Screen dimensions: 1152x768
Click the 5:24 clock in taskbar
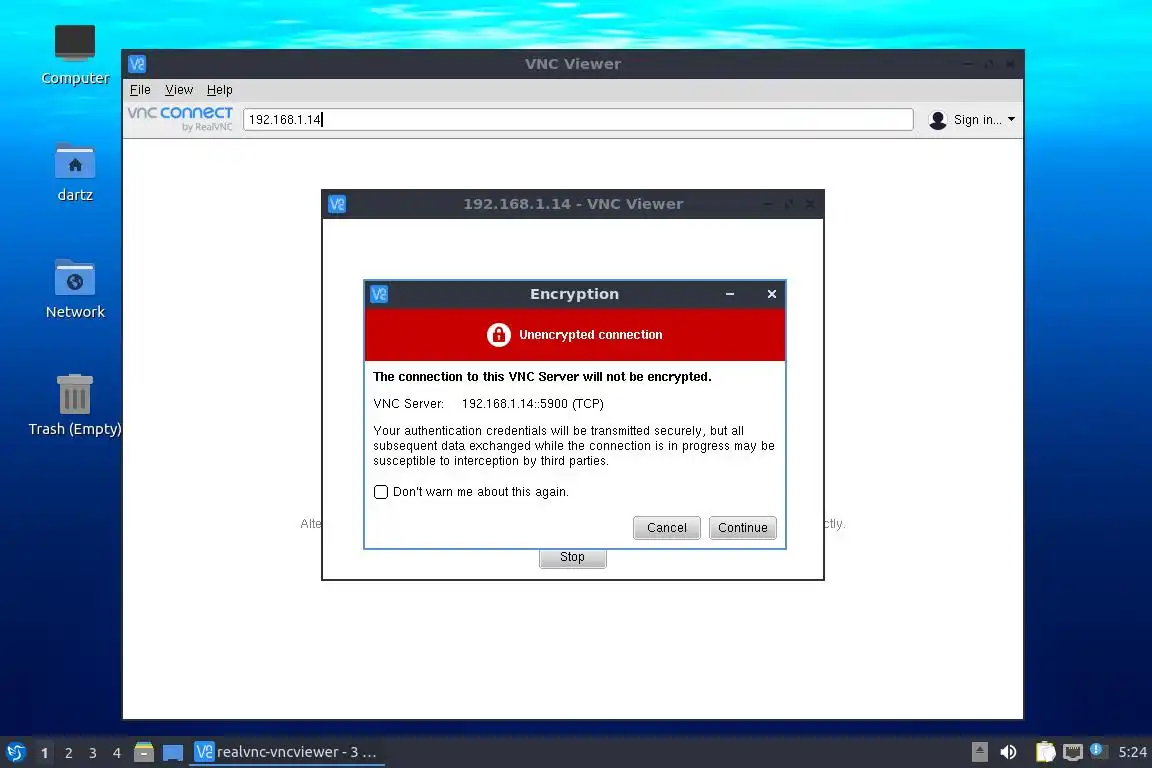(x=1132, y=752)
